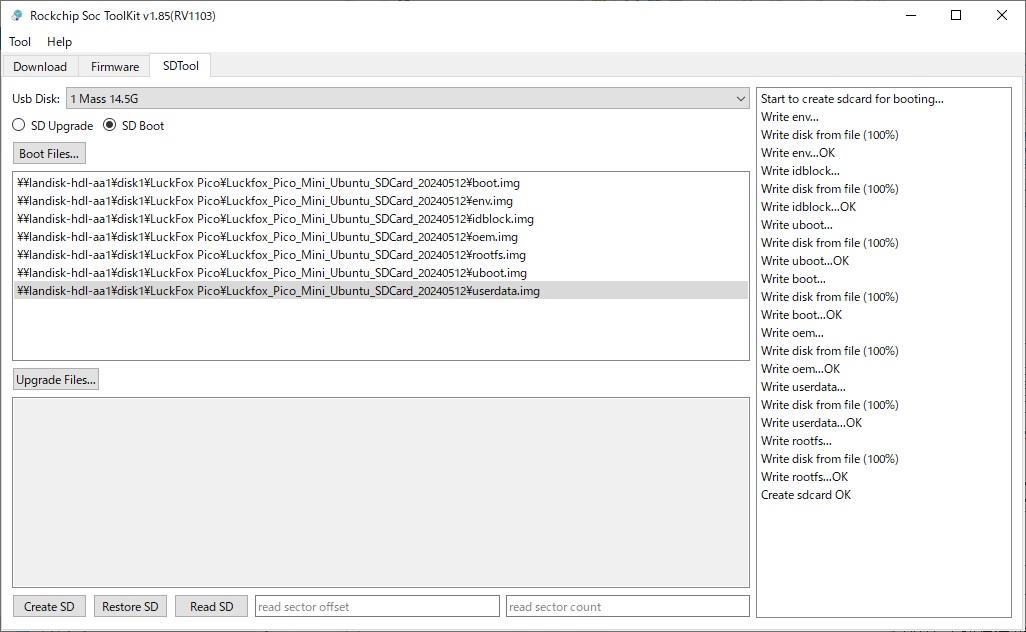
Task: Select the SDTool tab
Action: point(181,66)
